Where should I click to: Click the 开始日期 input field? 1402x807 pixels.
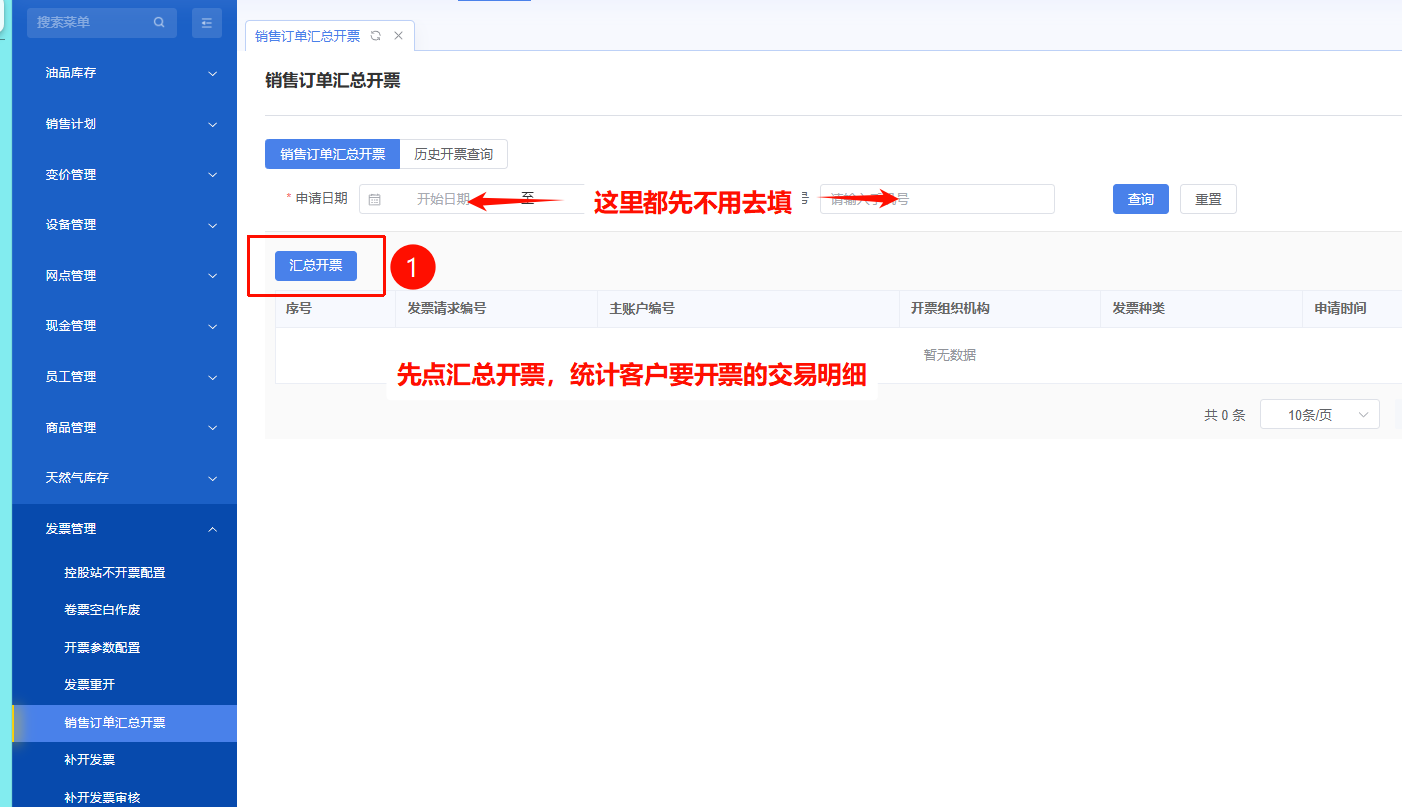click(x=443, y=199)
